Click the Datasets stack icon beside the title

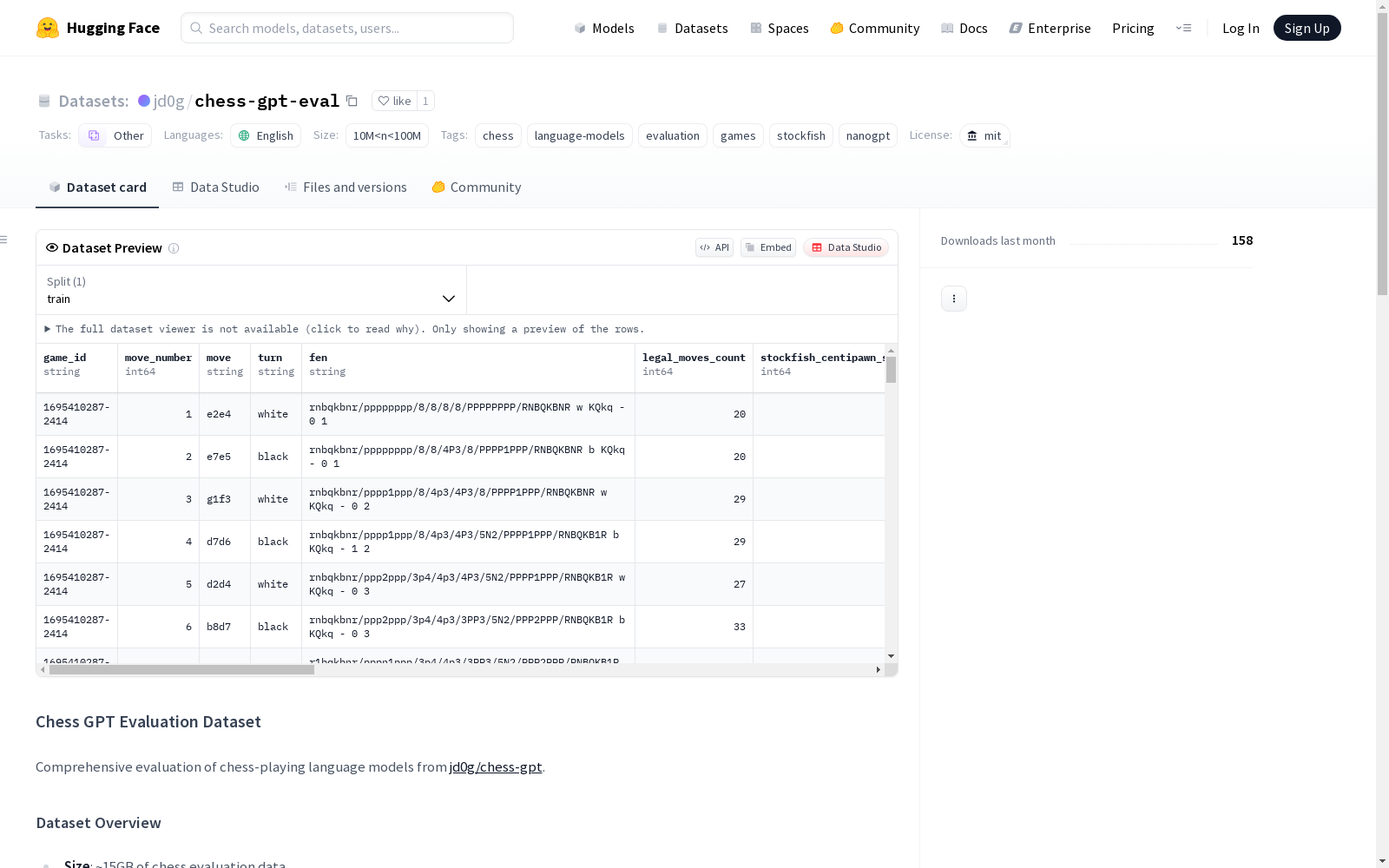44,101
